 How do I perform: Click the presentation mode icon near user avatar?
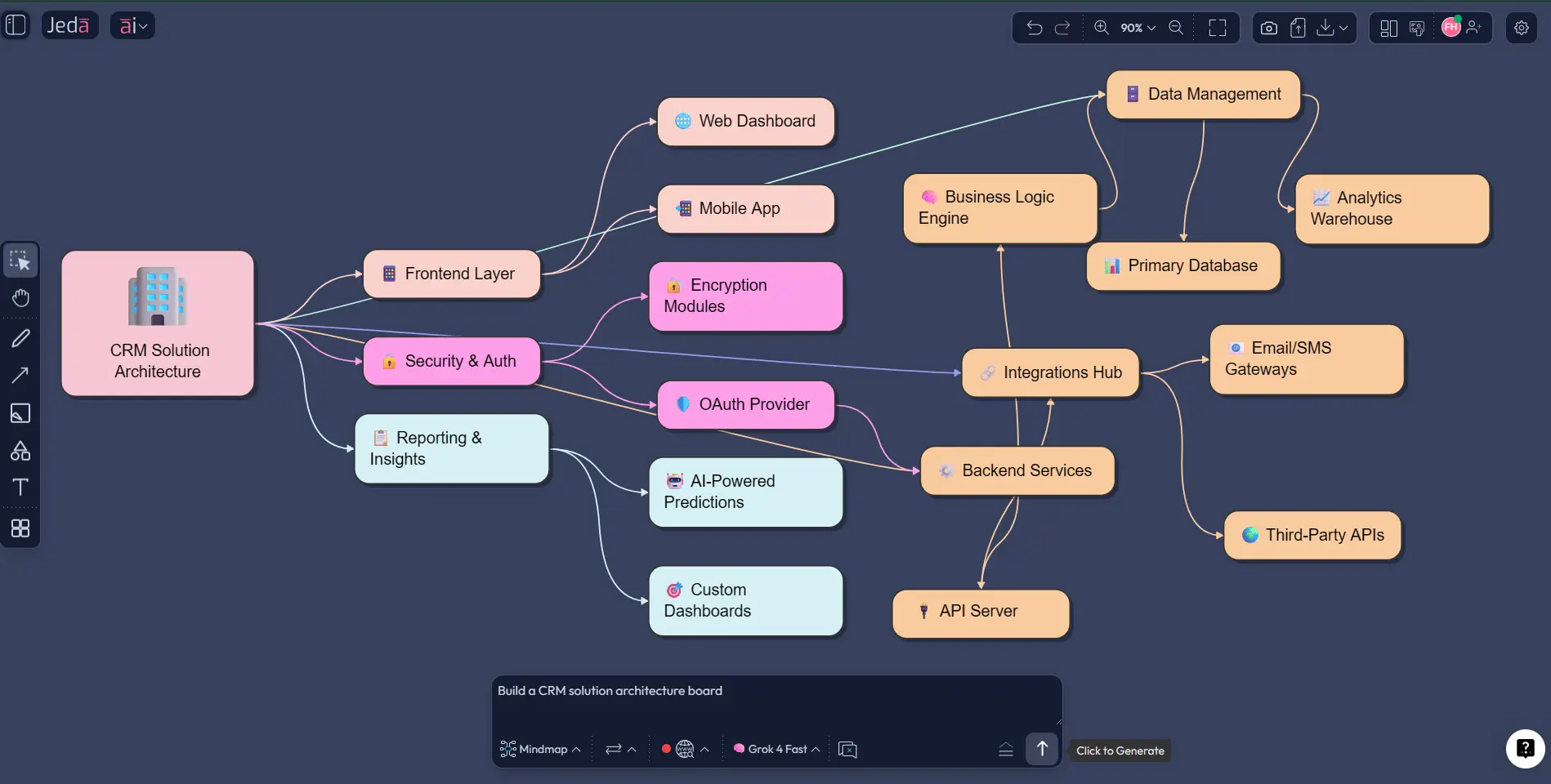point(1416,27)
